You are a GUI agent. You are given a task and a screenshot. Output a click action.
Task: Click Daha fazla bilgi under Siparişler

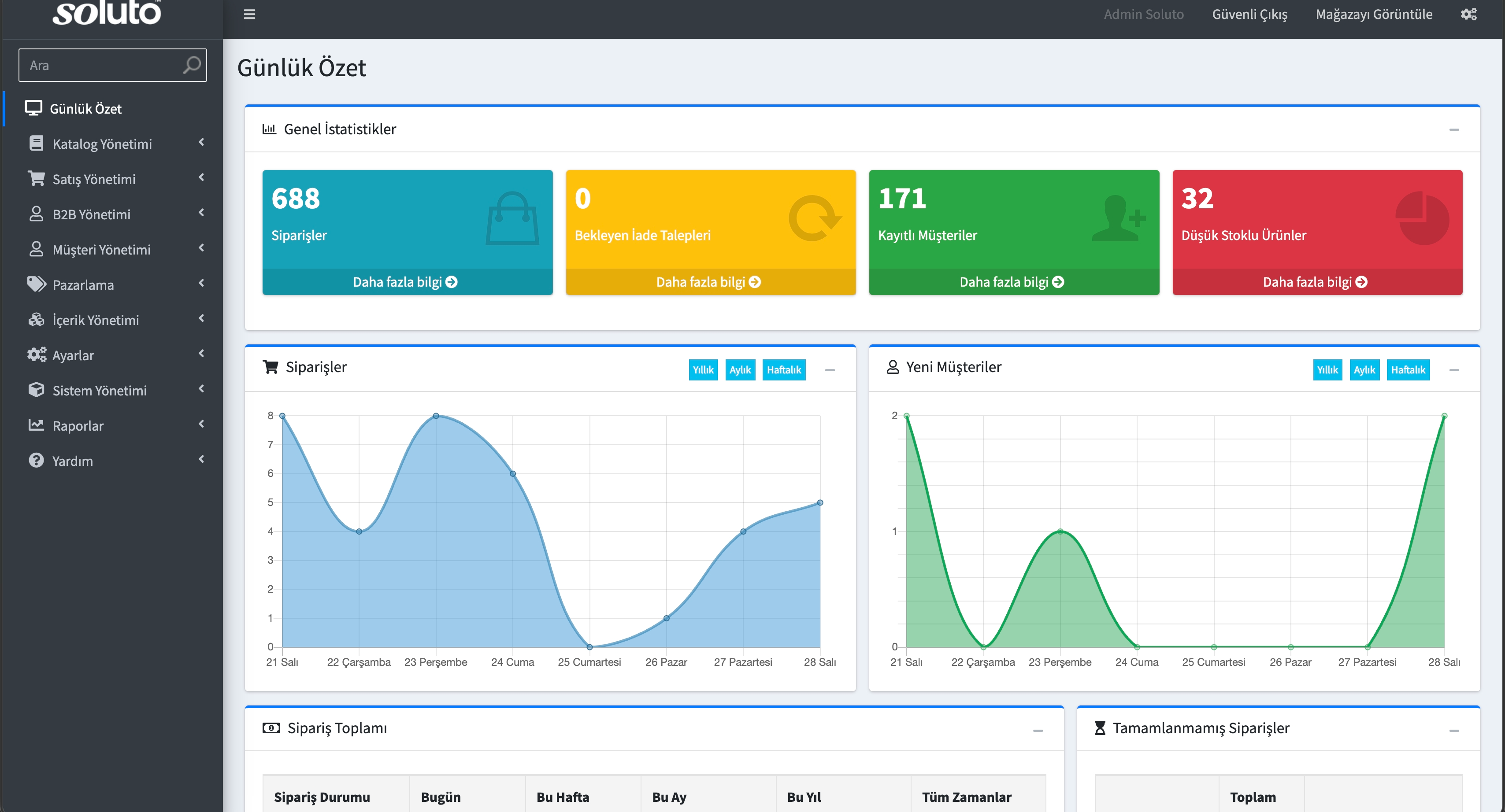tap(407, 282)
